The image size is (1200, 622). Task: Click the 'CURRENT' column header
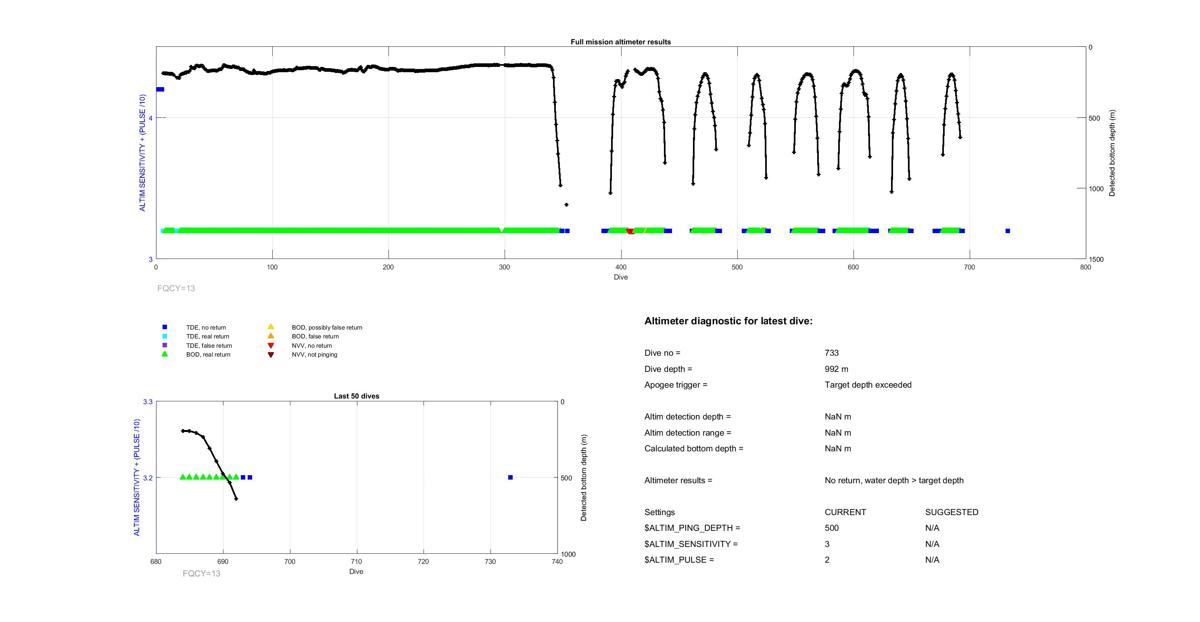click(x=845, y=513)
